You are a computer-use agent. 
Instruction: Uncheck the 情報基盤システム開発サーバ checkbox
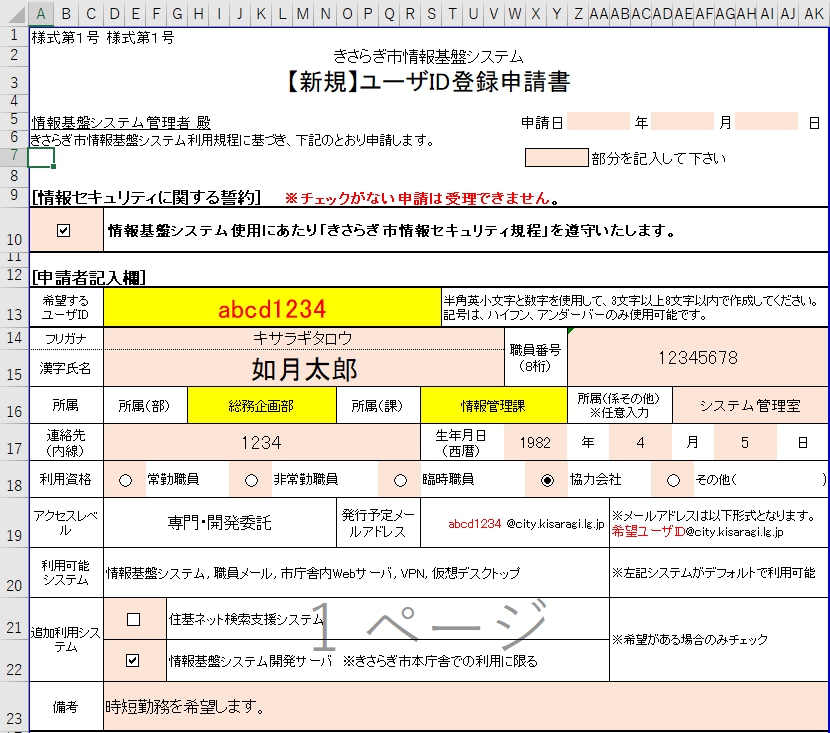tap(133, 660)
